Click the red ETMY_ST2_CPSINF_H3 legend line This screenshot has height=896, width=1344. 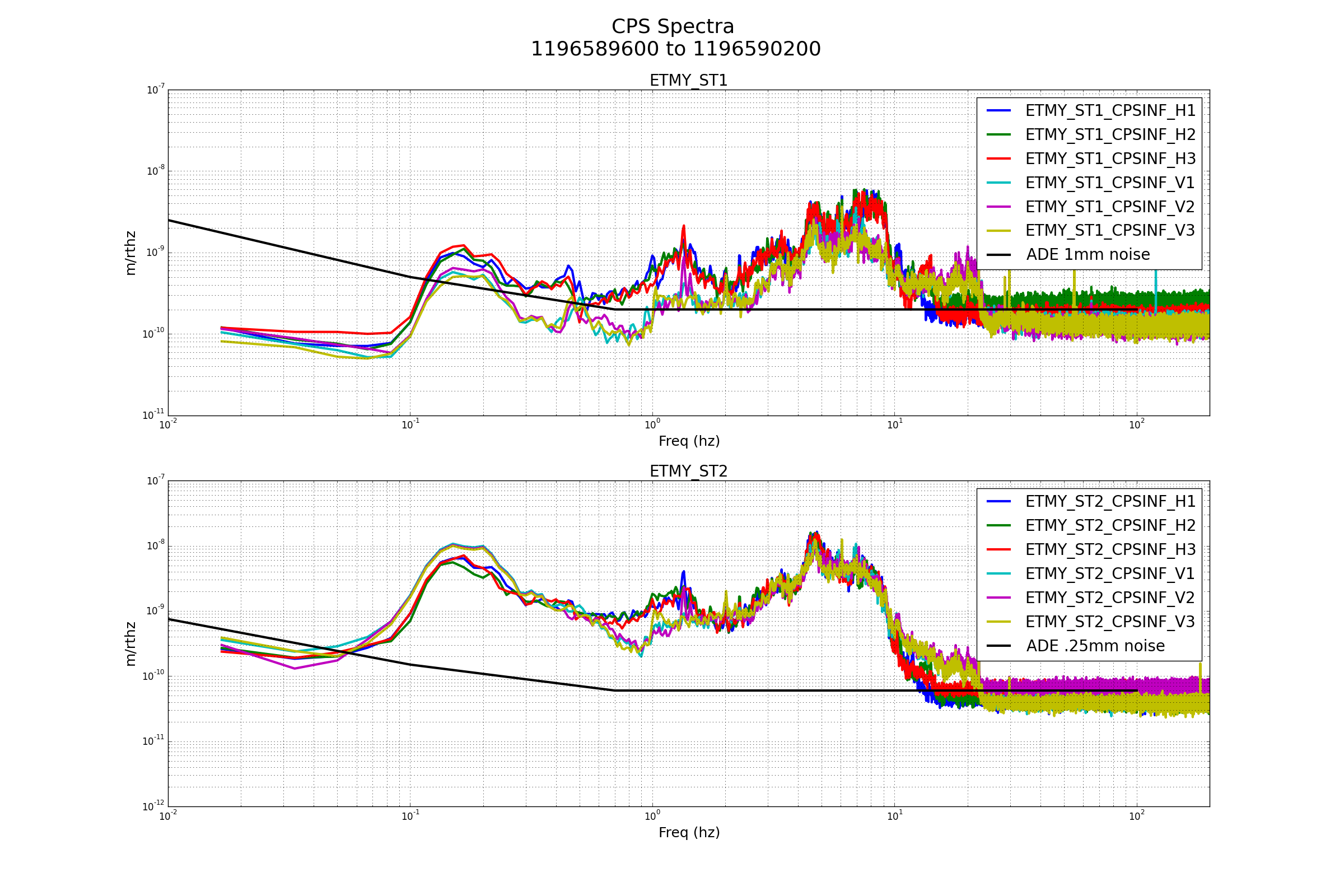pos(999,550)
